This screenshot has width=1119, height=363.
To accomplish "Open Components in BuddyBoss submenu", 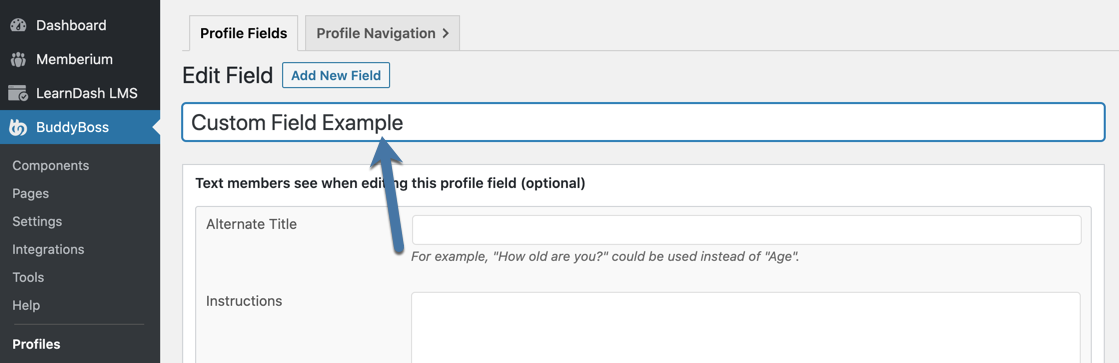I will pyautogui.click(x=51, y=165).
